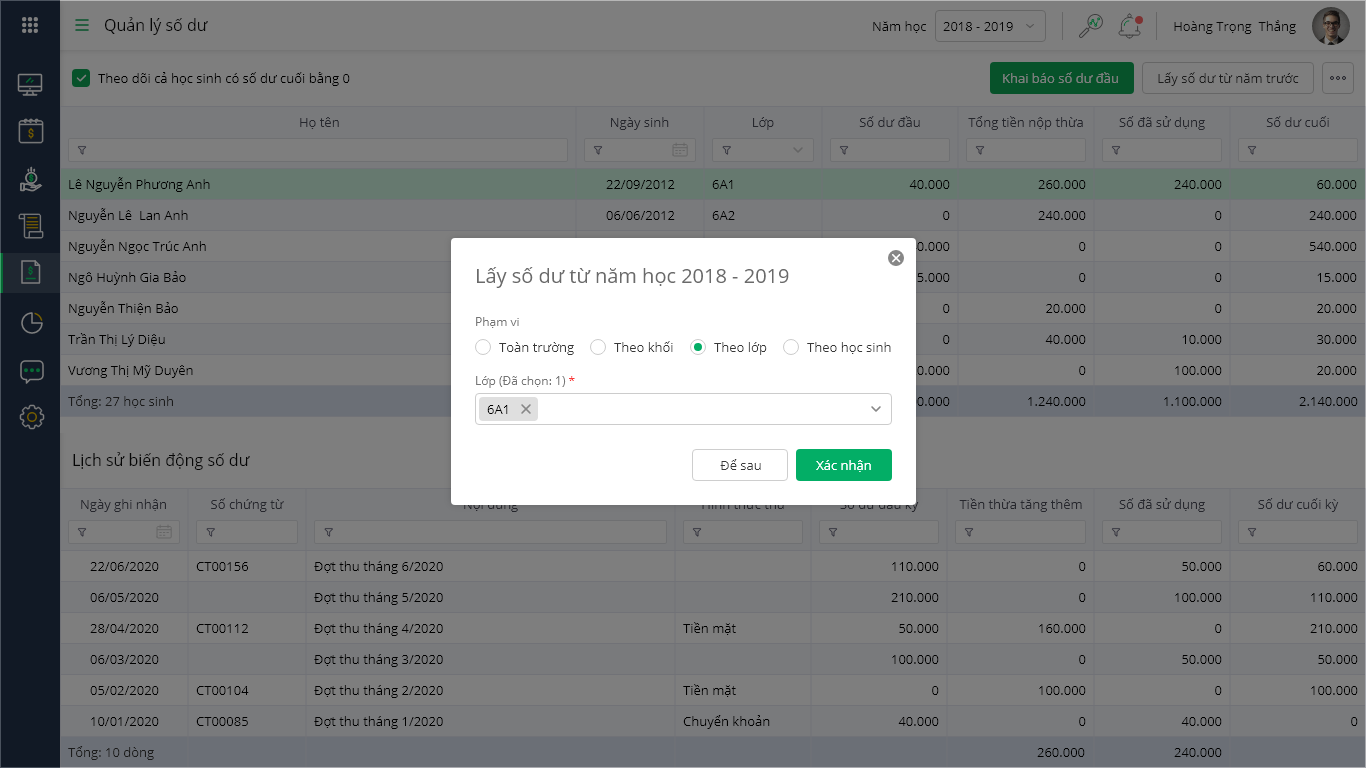Viewport: 1366px width, 768px height.
Task: Click the Khai báo số dư đầu button
Action: pos(1060,78)
